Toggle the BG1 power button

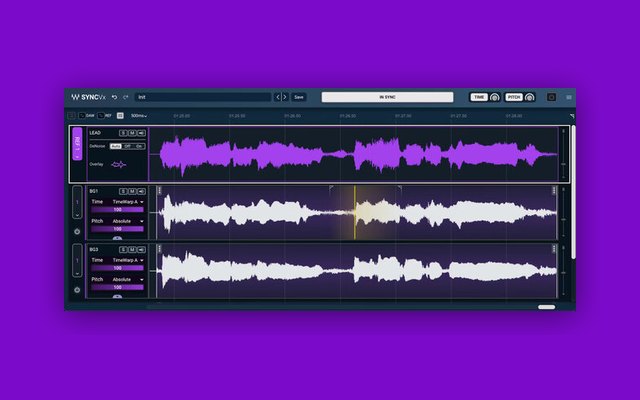click(77, 231)
